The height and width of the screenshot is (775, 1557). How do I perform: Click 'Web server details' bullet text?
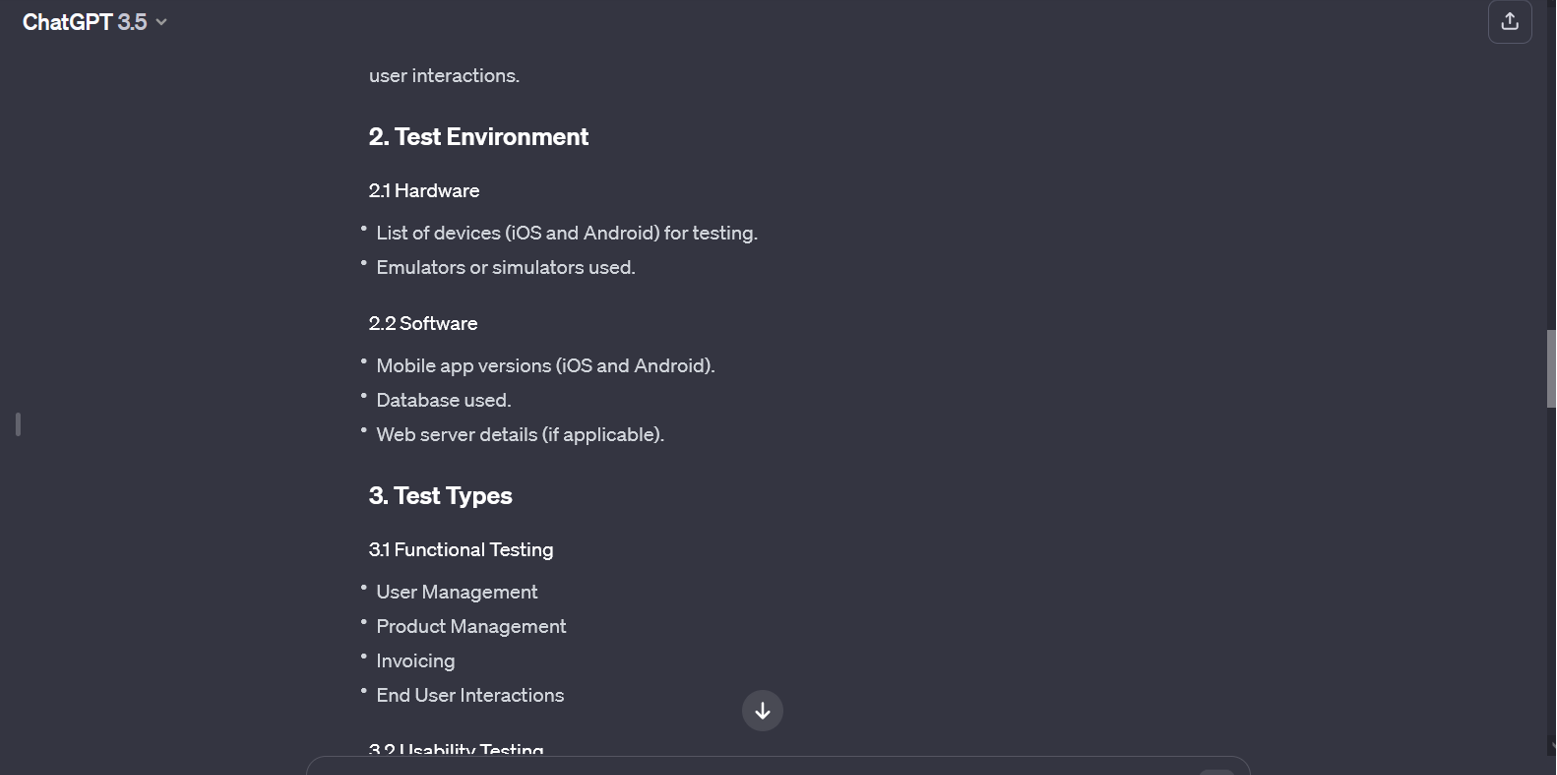tap(519, 434)
